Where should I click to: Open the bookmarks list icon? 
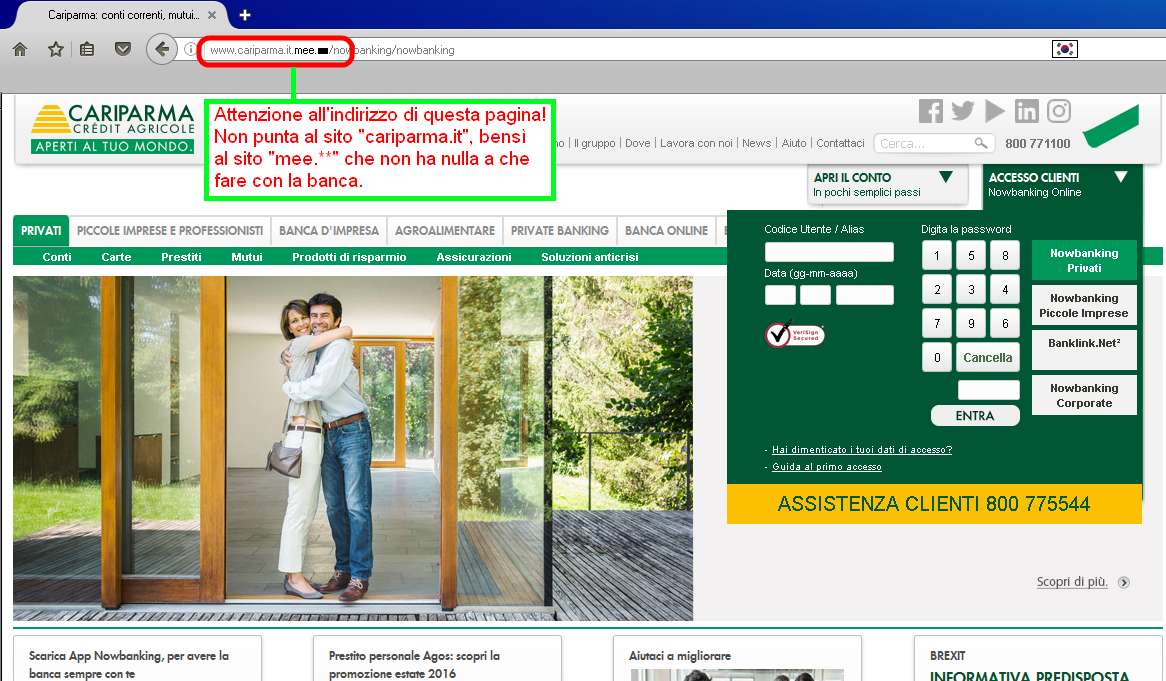pyautogui.click(x=87, y=50)
